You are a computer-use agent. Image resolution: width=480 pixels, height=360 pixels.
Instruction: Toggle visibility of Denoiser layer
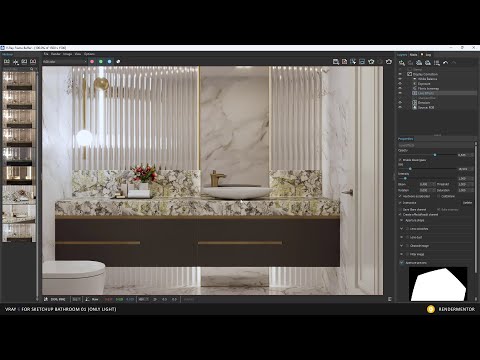400,103
